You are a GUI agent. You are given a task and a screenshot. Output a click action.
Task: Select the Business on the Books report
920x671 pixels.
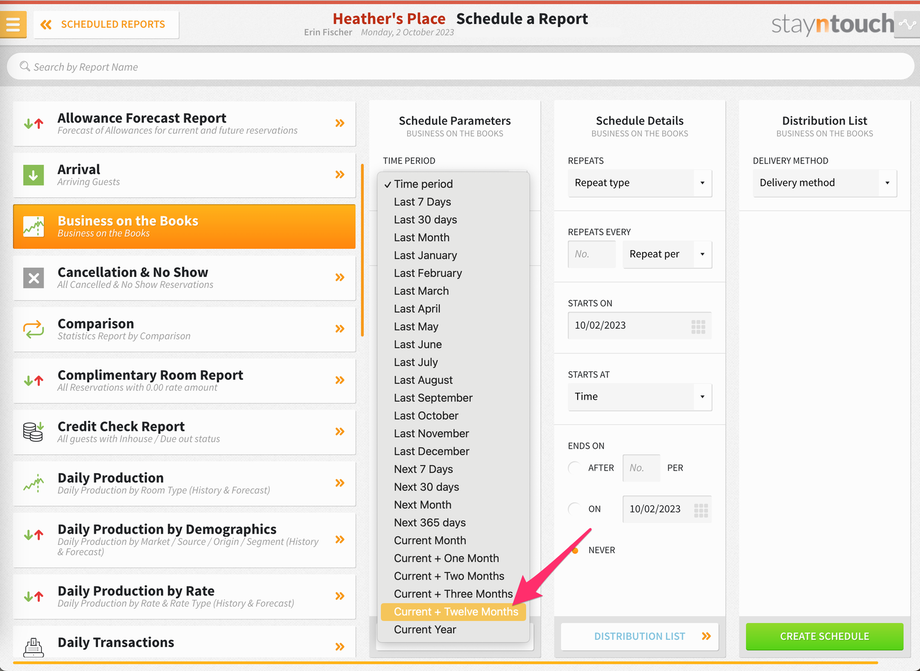[x=184, y=226]
